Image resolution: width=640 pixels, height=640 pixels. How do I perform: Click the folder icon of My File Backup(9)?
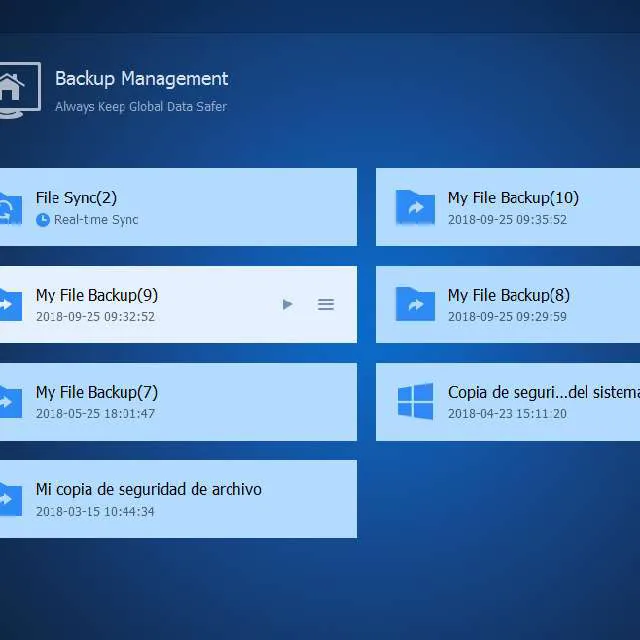[x=9, y=304]
